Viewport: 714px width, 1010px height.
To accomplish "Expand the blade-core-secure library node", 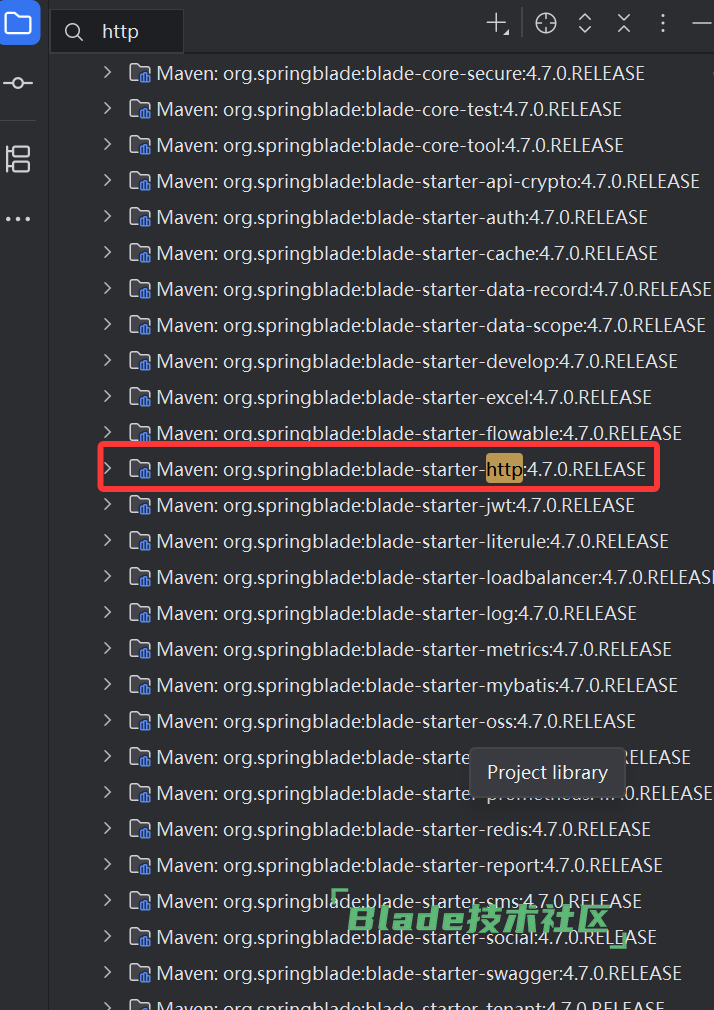I will pos(108,72).
